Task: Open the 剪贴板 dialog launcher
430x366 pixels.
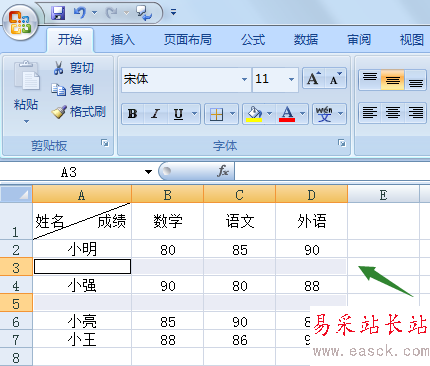Action: pyautogui.click(x=105, y=143)
